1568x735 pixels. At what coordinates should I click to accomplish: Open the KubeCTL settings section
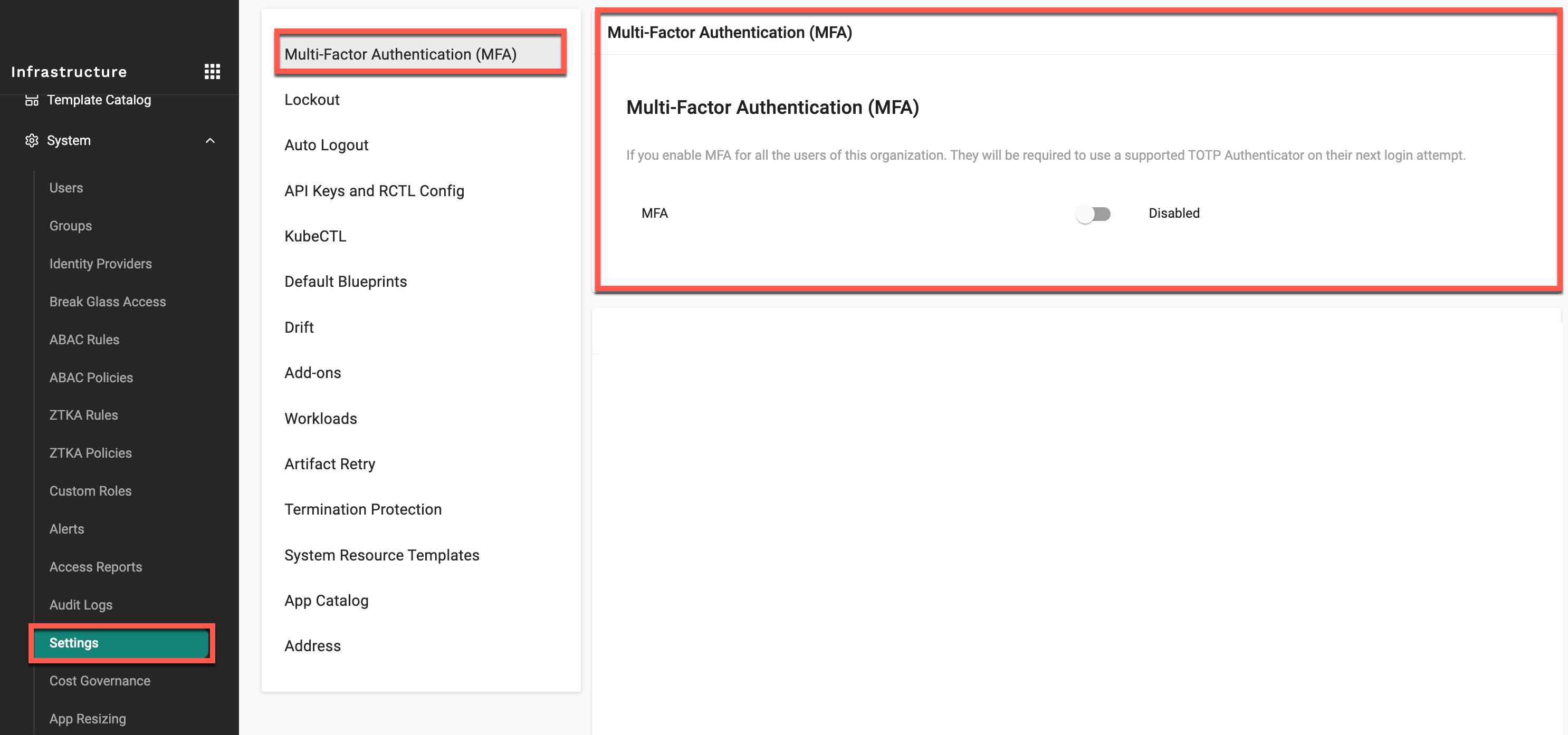(314, 236)
